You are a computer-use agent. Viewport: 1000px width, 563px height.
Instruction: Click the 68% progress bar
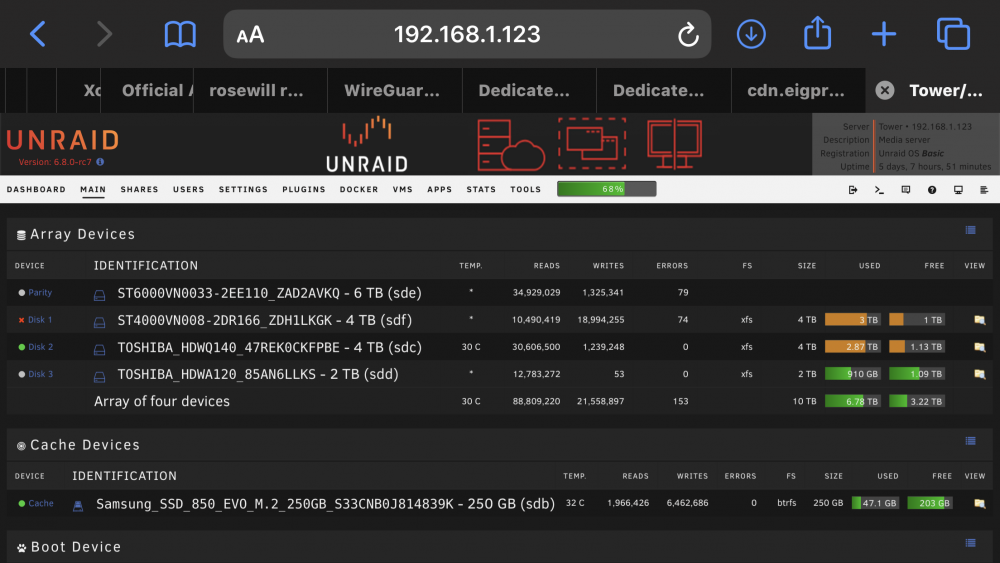(x=607, y=189)
